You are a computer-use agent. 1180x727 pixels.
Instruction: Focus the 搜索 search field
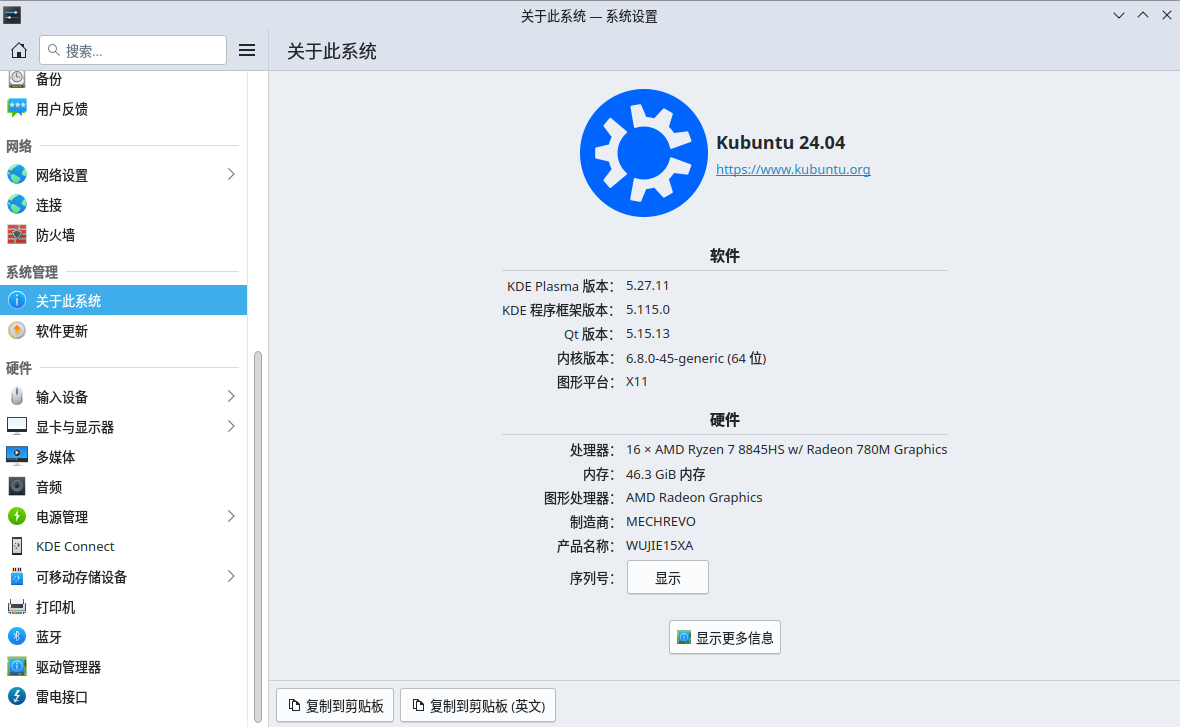coord(133,50)
